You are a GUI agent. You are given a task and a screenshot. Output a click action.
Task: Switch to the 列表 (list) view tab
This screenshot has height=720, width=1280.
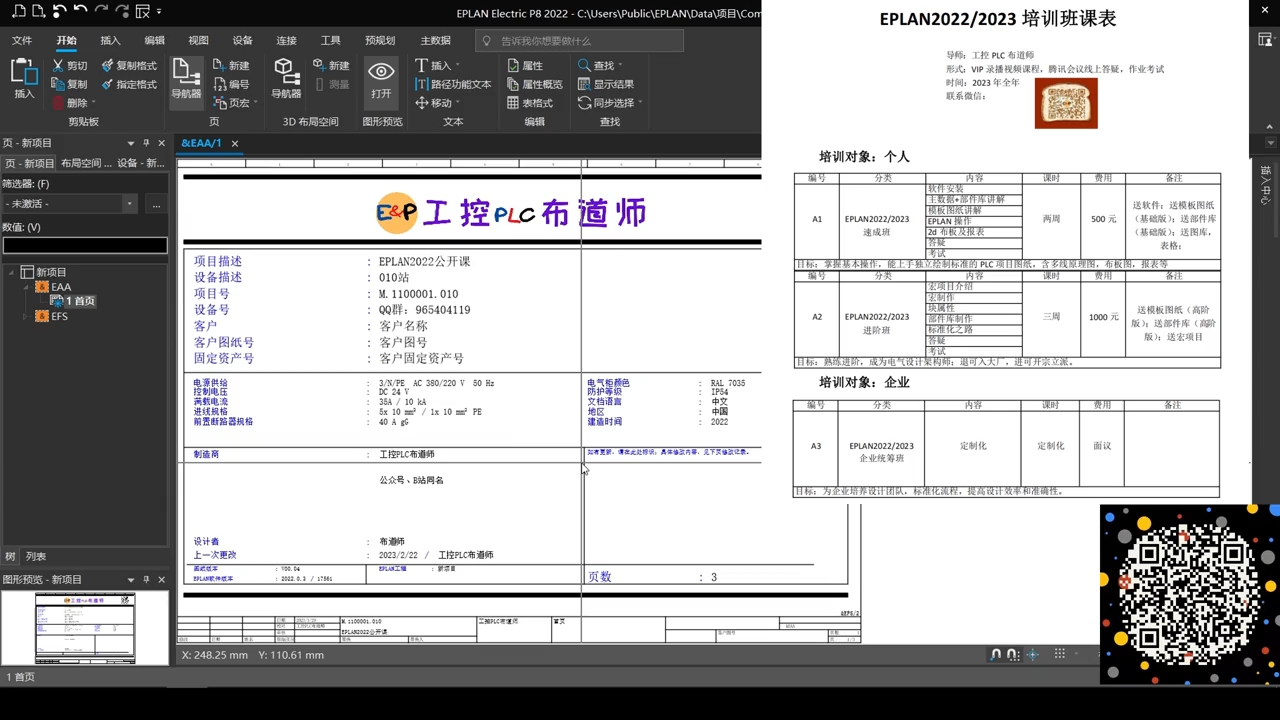click(36, 557)
